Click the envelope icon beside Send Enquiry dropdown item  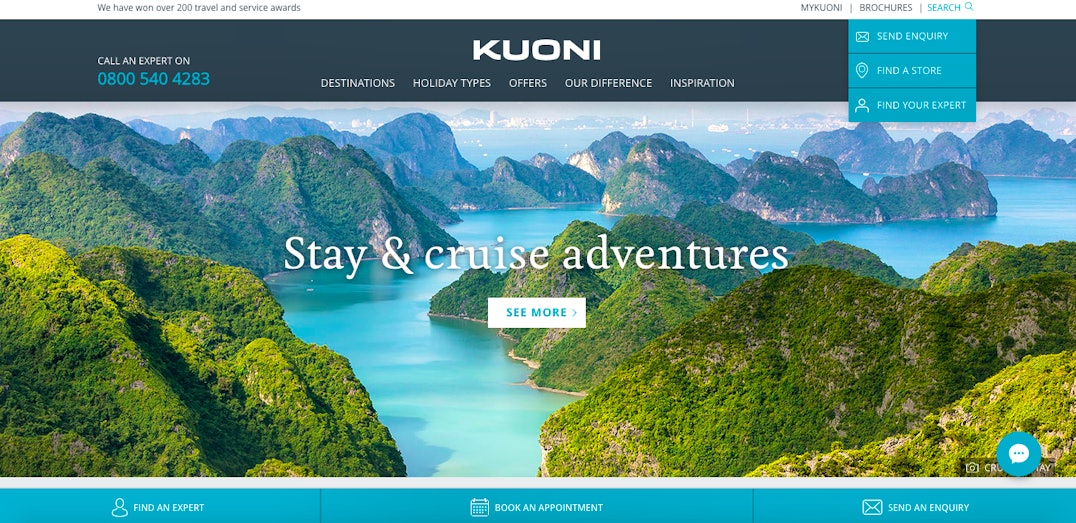pyautogui.click(x=862, y=36)
